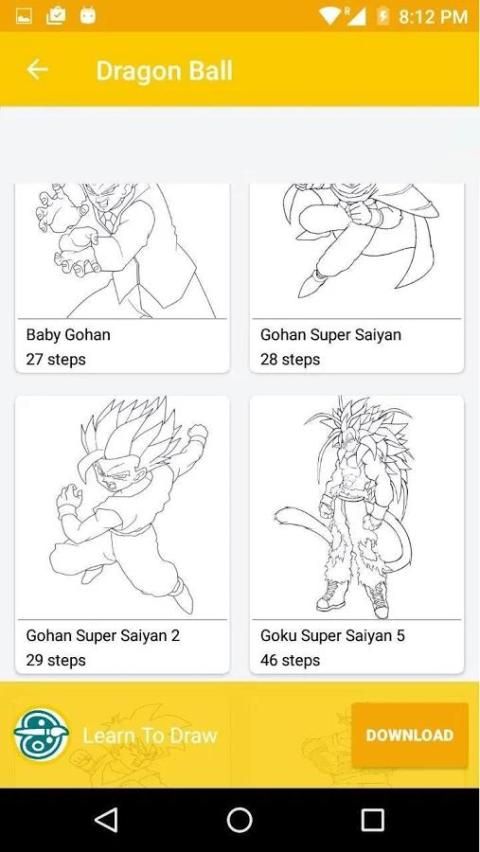Tap the 46 steps label under Goku
480x852 pixels.
click(x=290, y=660)
